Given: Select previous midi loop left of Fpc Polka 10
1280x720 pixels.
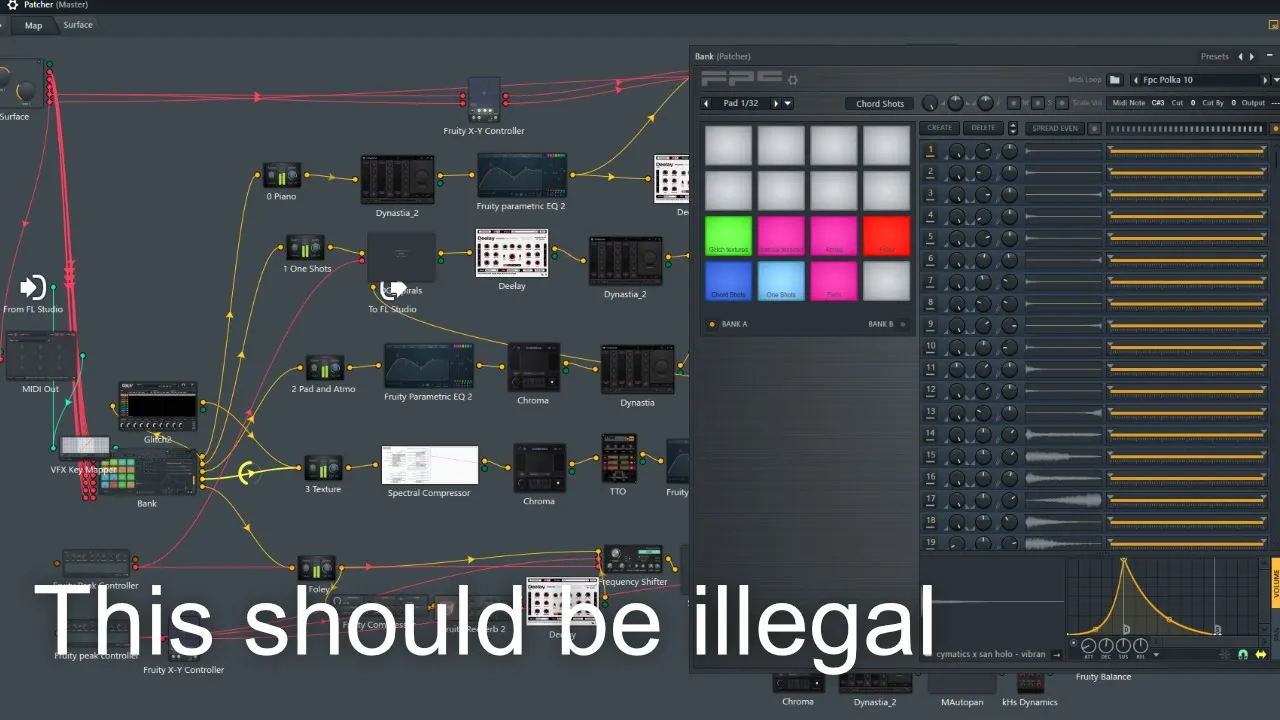Looking at the screenshot, I should point(1134,80).
